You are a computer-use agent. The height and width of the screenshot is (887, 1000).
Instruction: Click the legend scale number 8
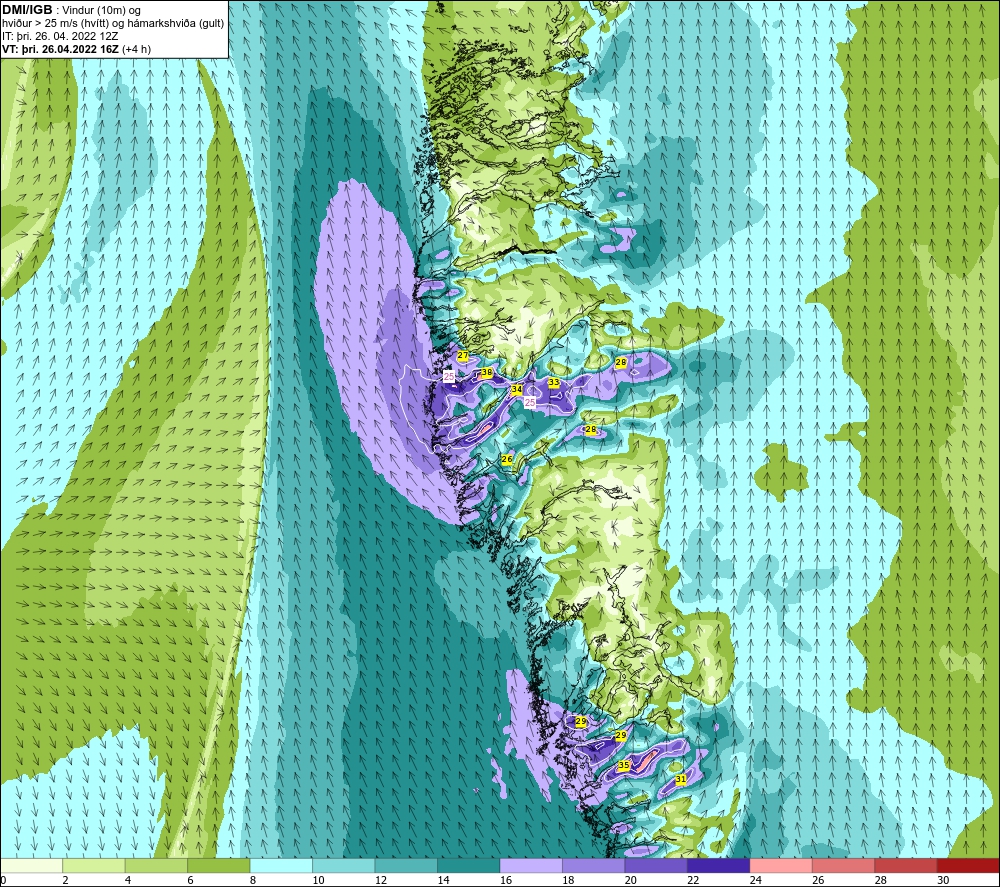[253, 880]
